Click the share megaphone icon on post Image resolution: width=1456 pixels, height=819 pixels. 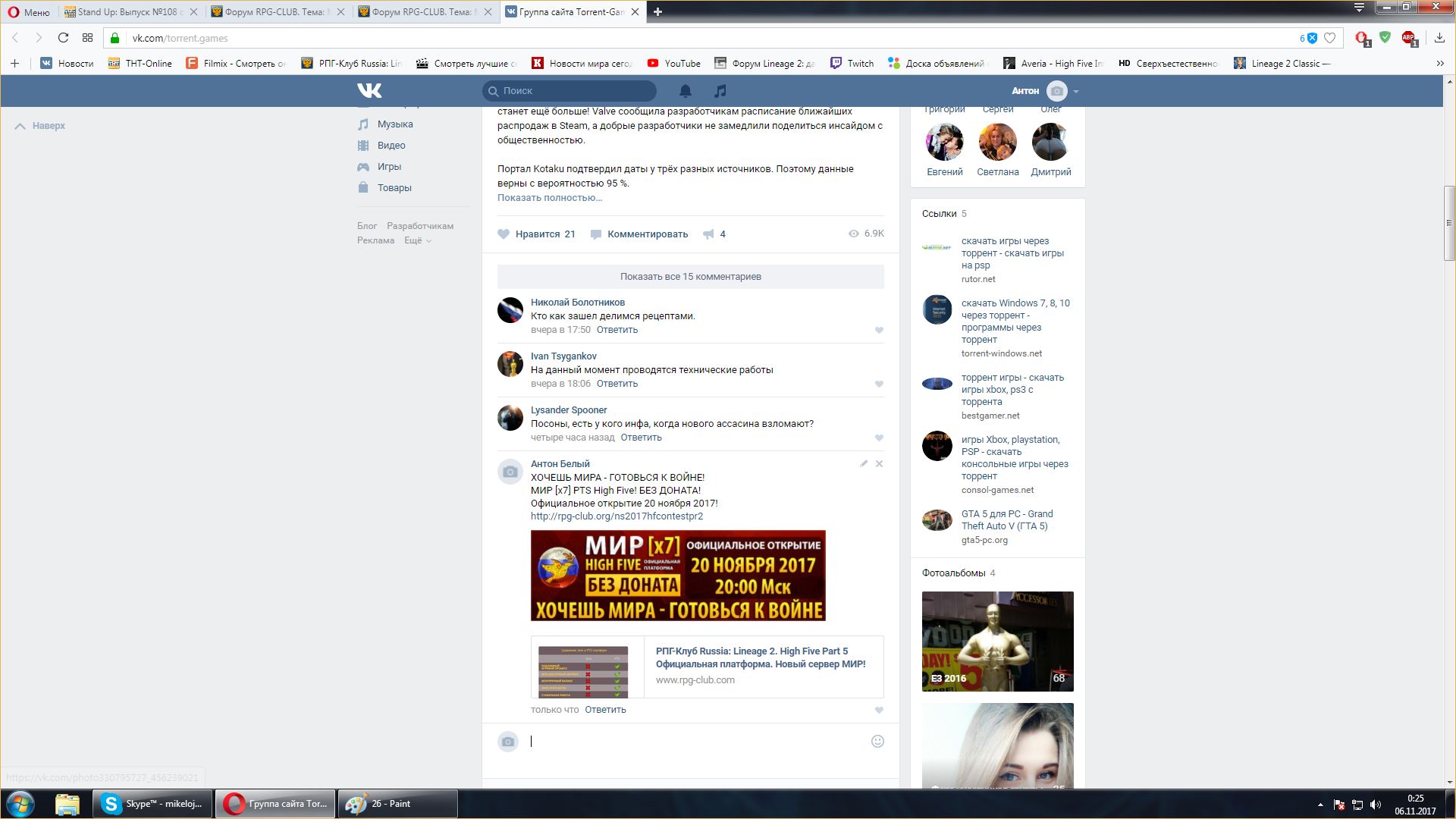[708, 234]
